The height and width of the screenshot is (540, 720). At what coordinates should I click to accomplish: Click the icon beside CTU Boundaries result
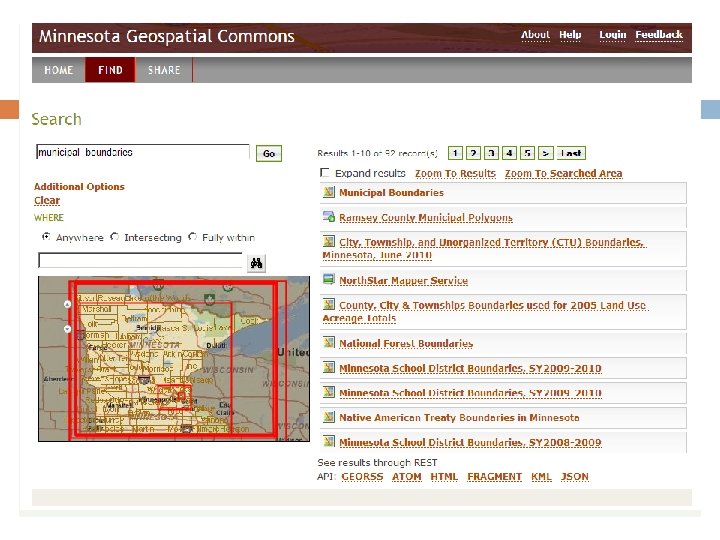pos(329,241)
